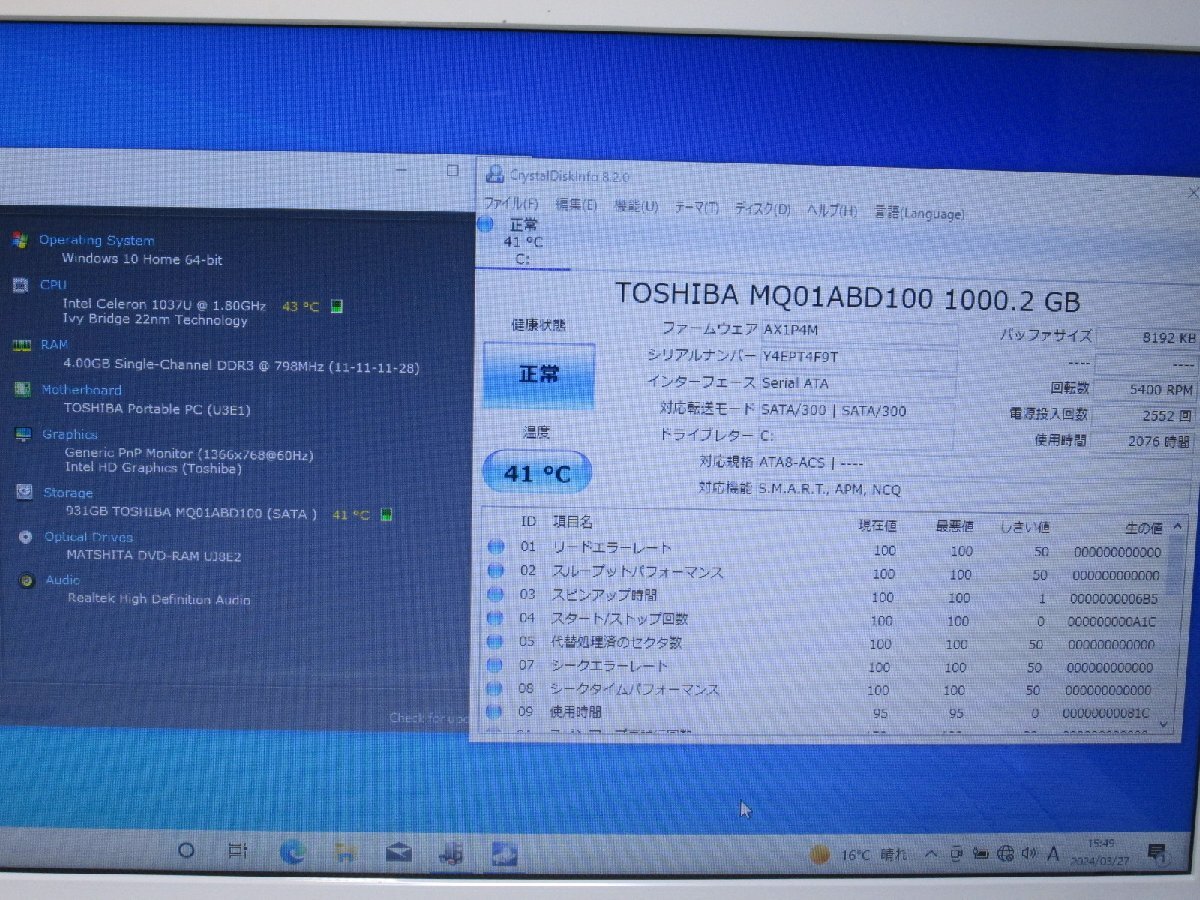
Task: Click the status circle for スループットパフォーマンス
Action: (495, 571)
